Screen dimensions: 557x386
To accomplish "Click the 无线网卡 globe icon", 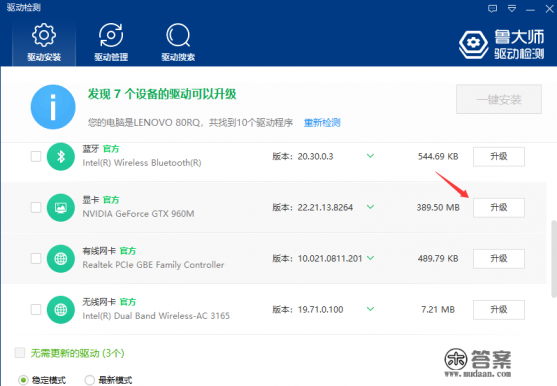I will [61, 310].
